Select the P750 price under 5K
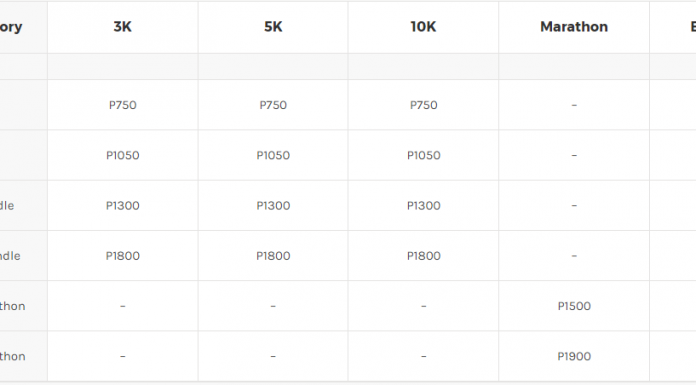 (273, 105)
